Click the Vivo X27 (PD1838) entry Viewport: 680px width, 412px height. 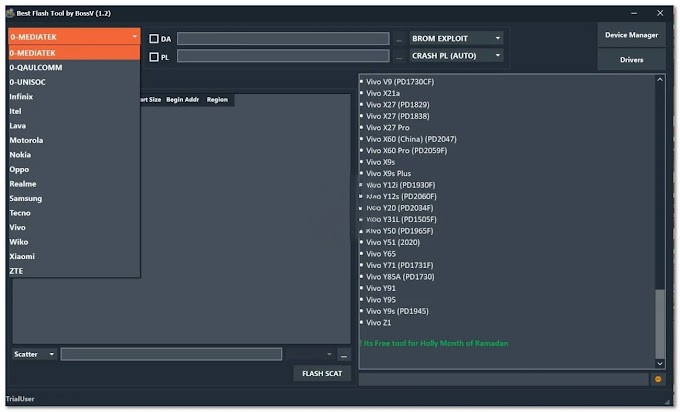pyautogui.click(x=397, y=116)
